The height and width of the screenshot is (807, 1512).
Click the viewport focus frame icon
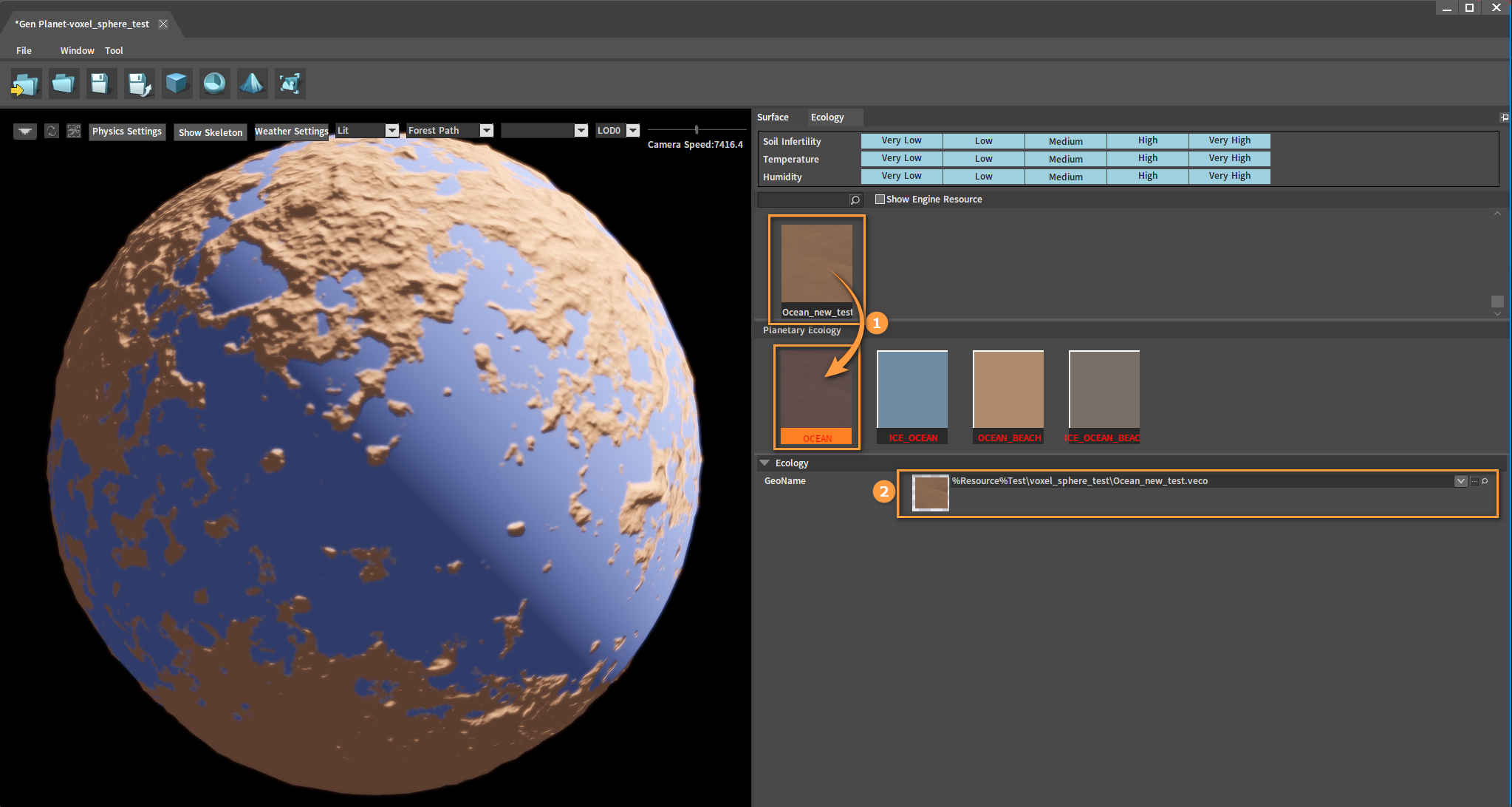pos(74,132)
